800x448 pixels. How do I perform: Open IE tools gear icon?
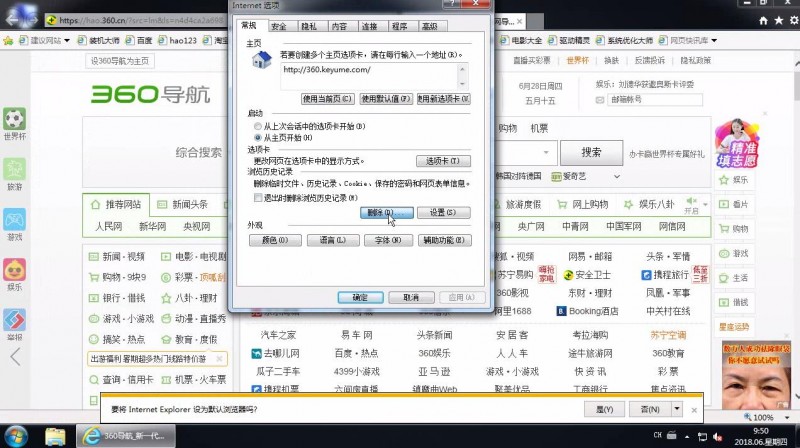coord(794,20)
